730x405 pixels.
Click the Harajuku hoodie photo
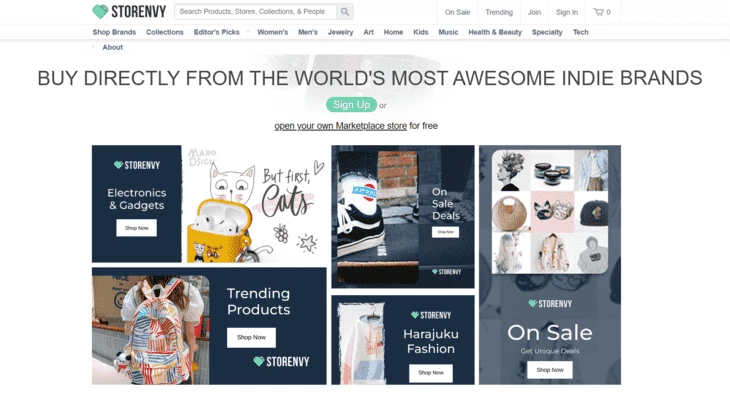click(362, 344)
